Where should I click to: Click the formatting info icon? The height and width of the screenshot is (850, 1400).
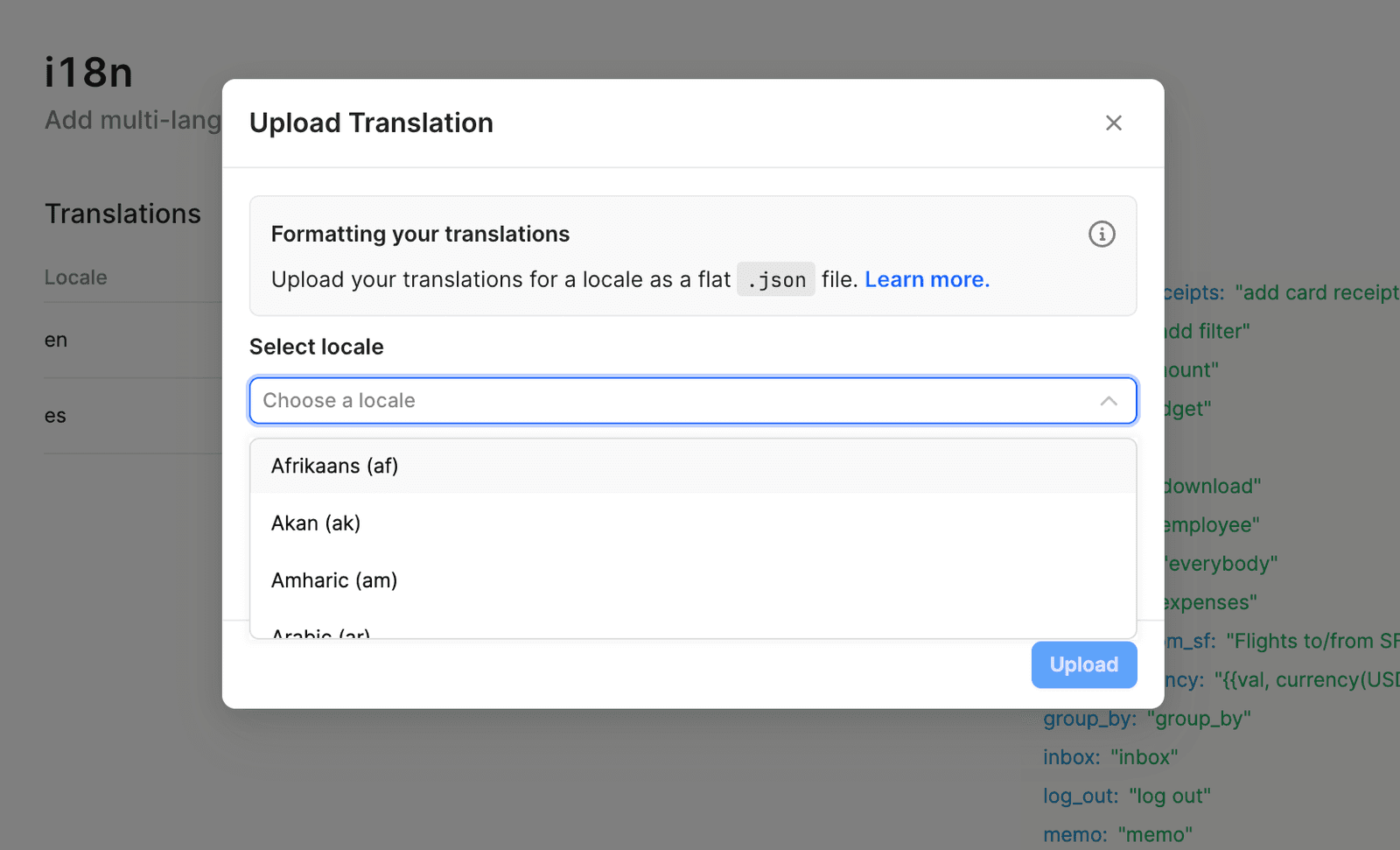pyautogui.click(x=1102, y=234)
